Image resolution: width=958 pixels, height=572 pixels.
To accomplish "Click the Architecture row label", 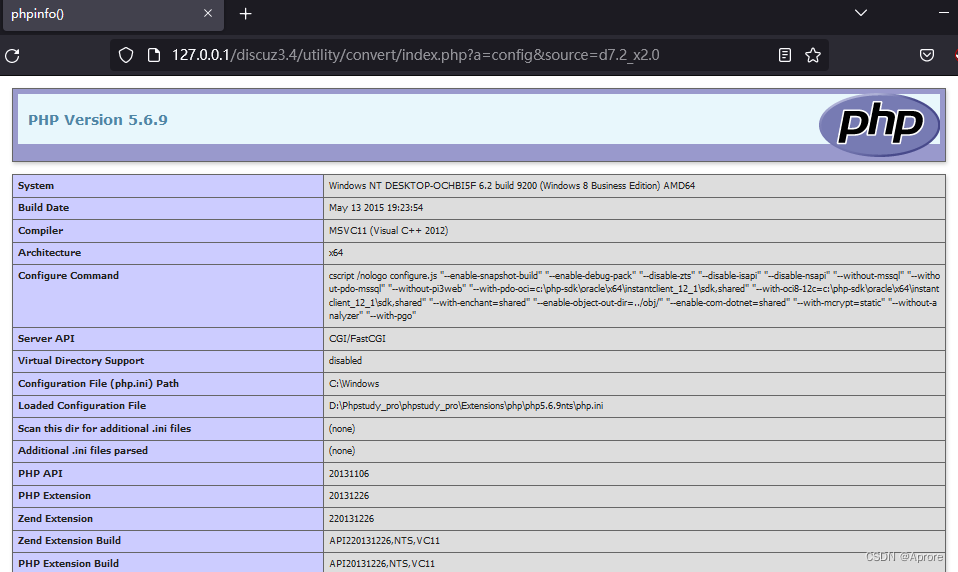I will coord(49,252).
